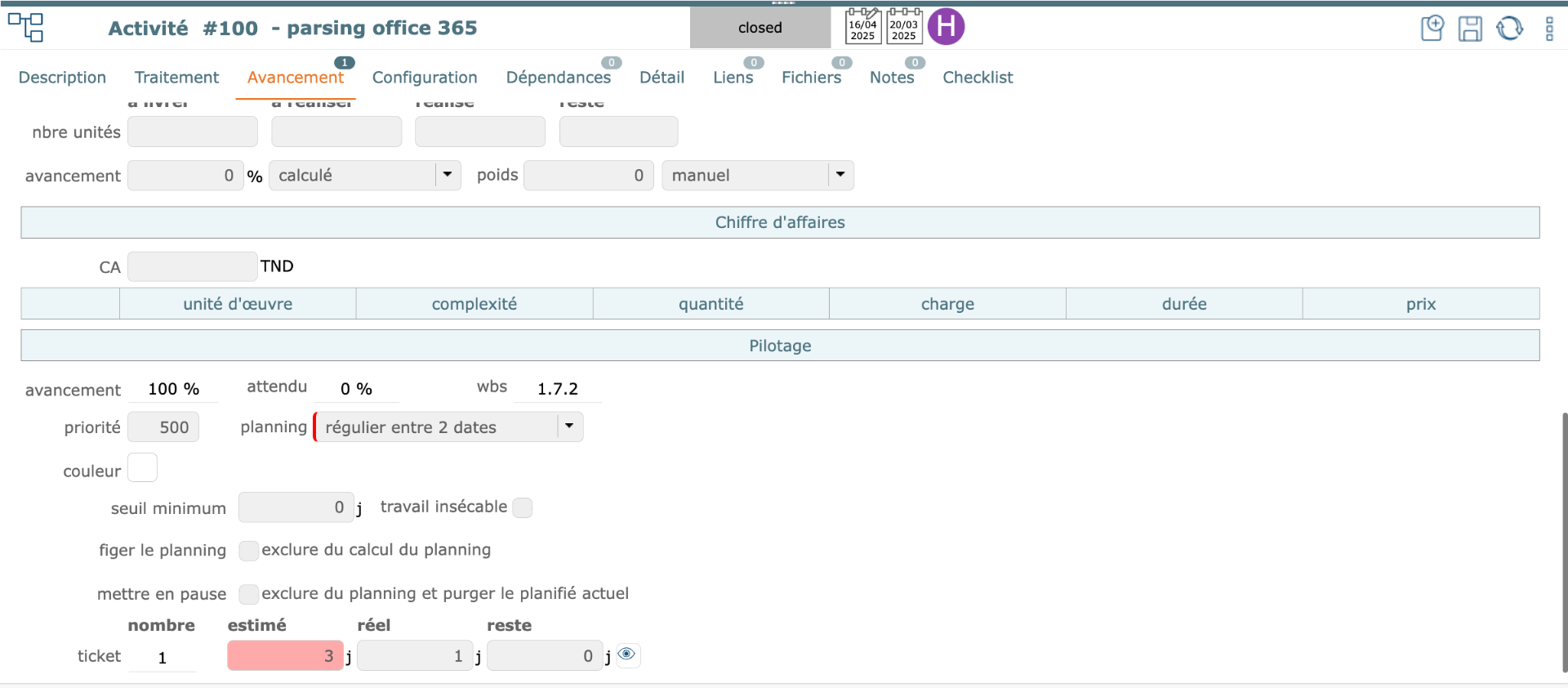Image resolution: width=1568 pixels, height=688 pixels.
Task: Click the activity hierarchy icon
Action: 25,27
